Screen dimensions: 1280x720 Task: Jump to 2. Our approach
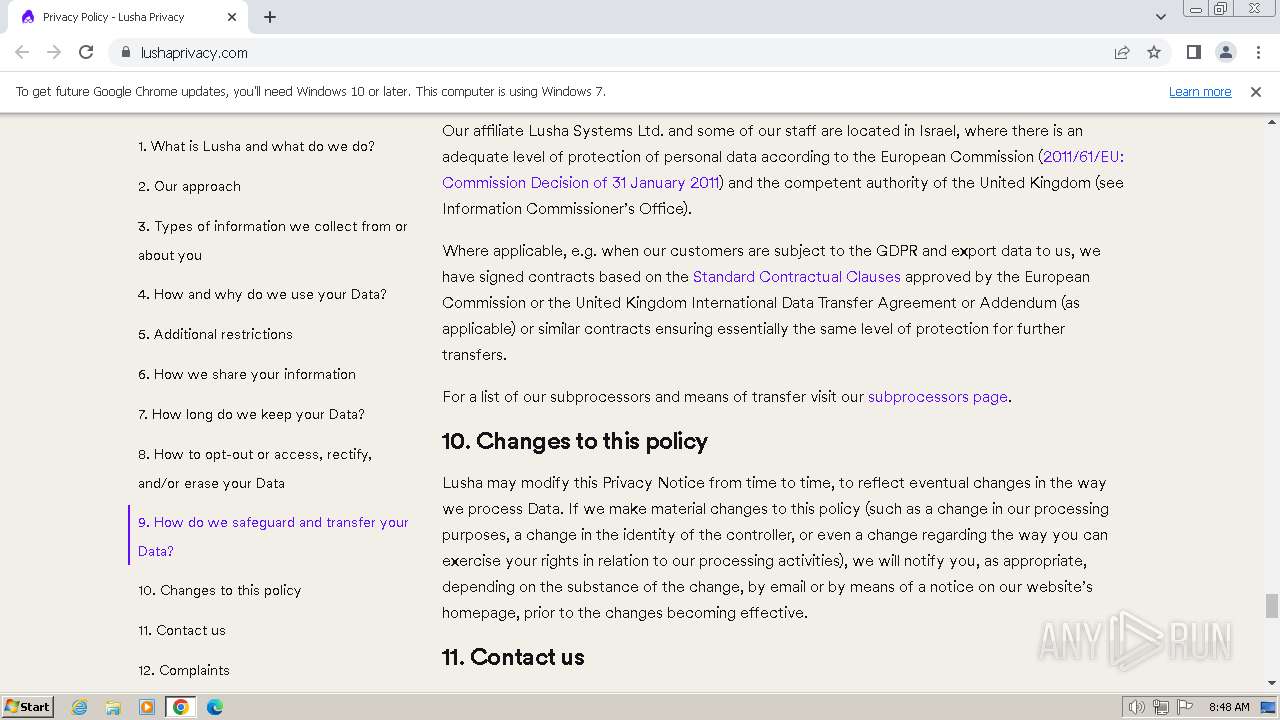coord(189,186)
